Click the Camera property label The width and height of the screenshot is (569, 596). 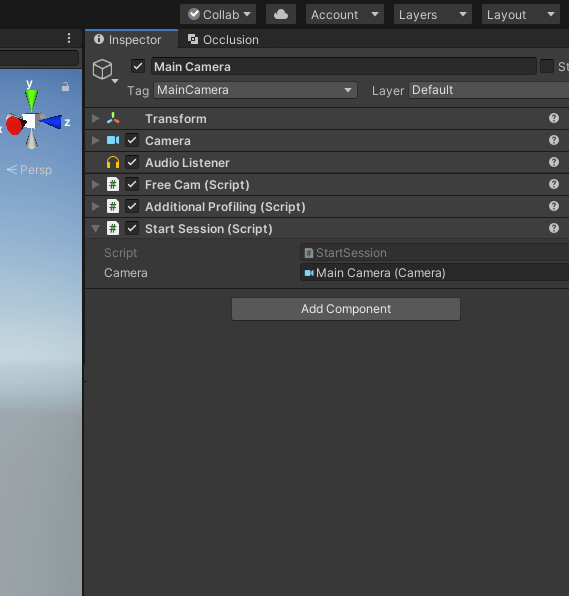pyautogui.click(x=126, y=273)
